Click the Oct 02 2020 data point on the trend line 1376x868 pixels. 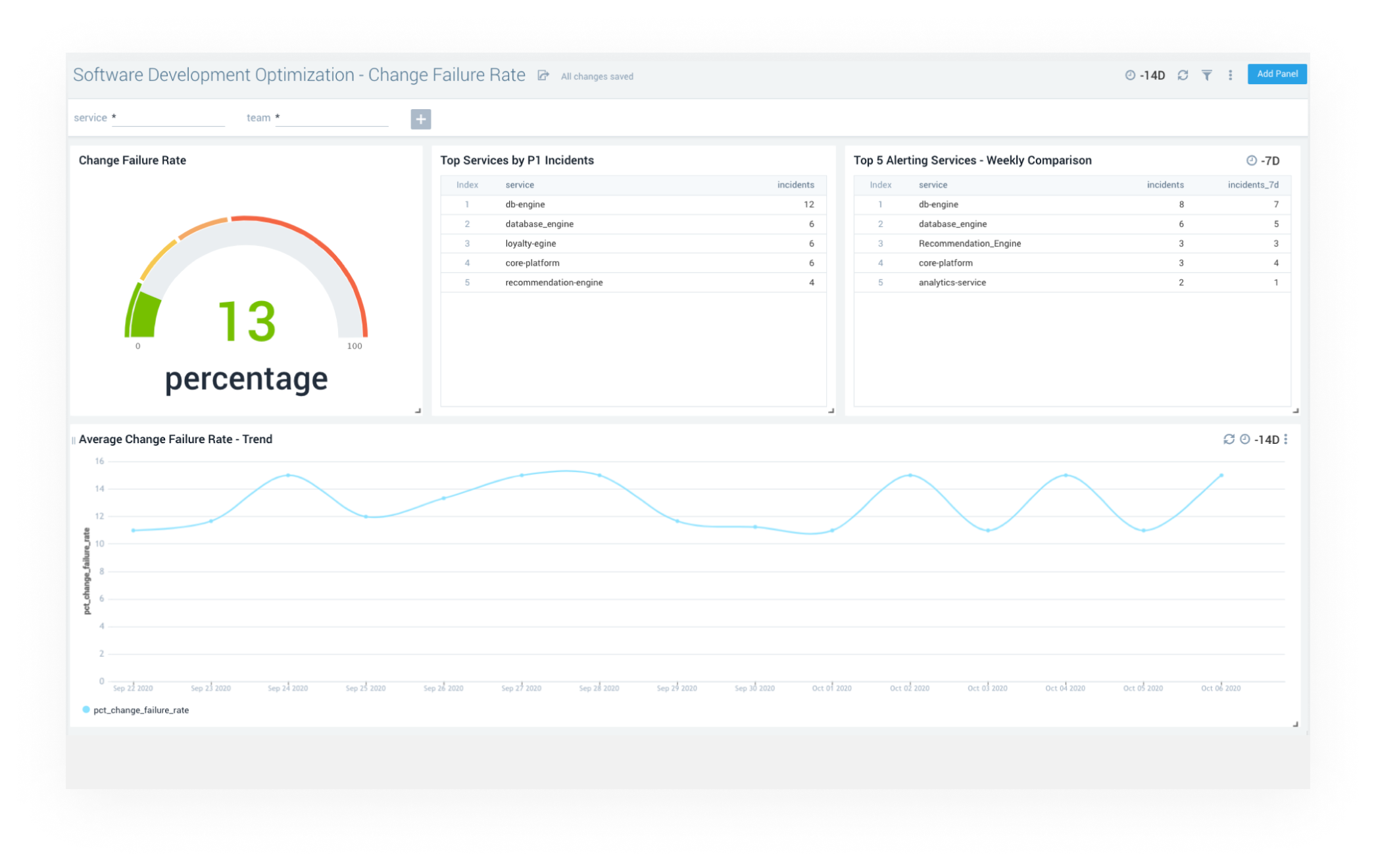(x=910, y=475)
